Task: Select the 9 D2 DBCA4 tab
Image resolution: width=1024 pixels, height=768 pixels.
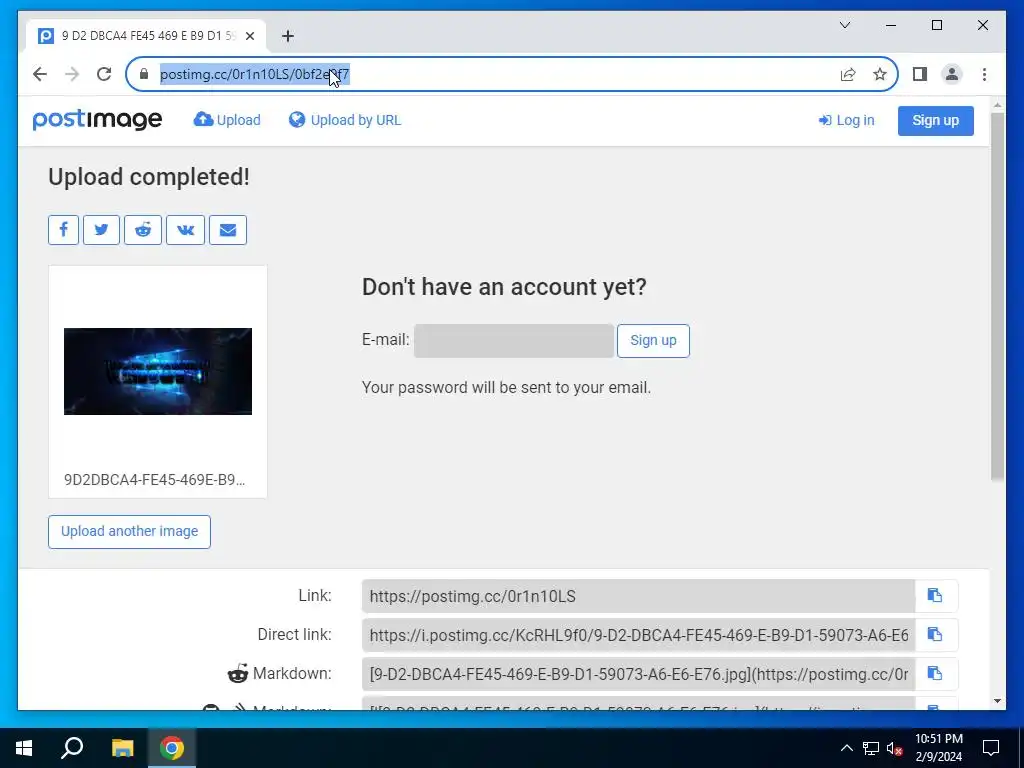Action: [x=146, y=36]
